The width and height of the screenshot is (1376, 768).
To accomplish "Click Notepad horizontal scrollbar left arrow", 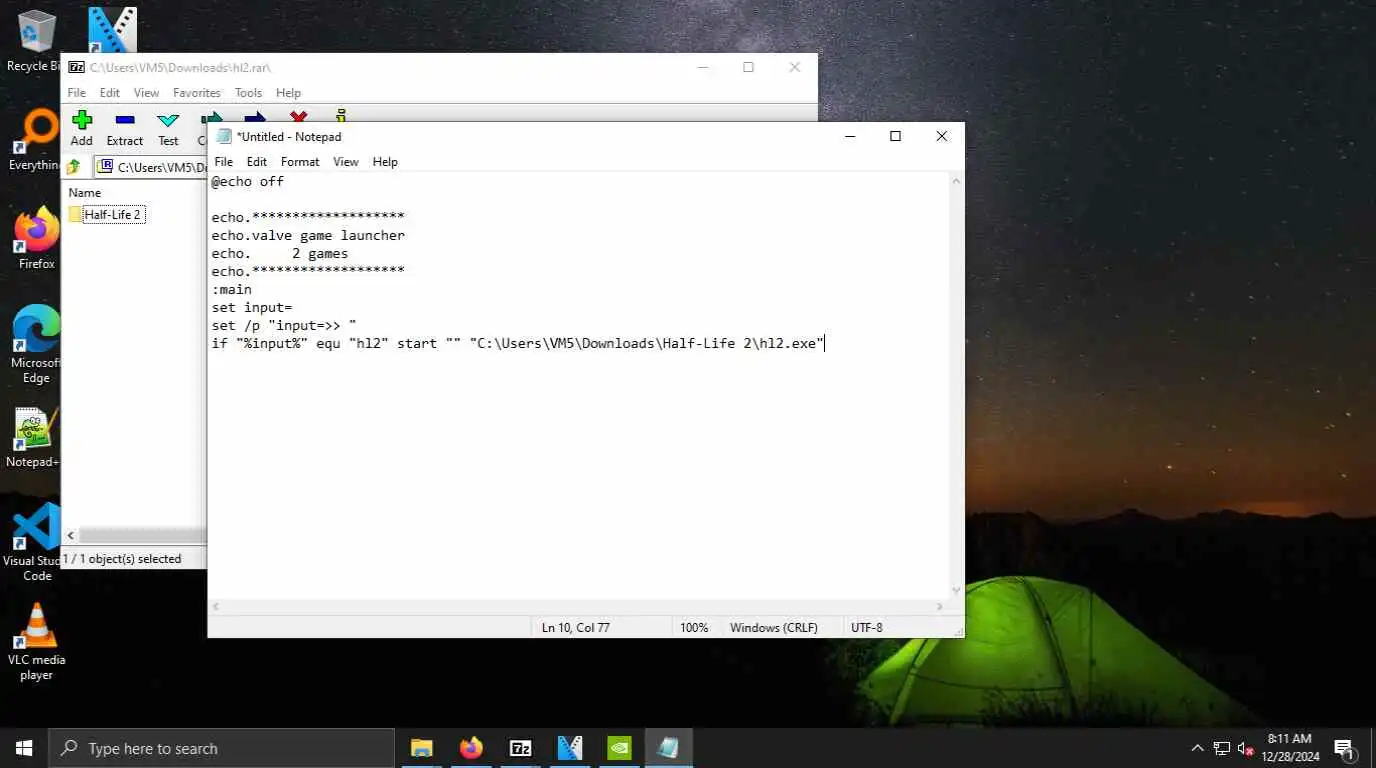I will pyautogui.click(x=216, y=607).
